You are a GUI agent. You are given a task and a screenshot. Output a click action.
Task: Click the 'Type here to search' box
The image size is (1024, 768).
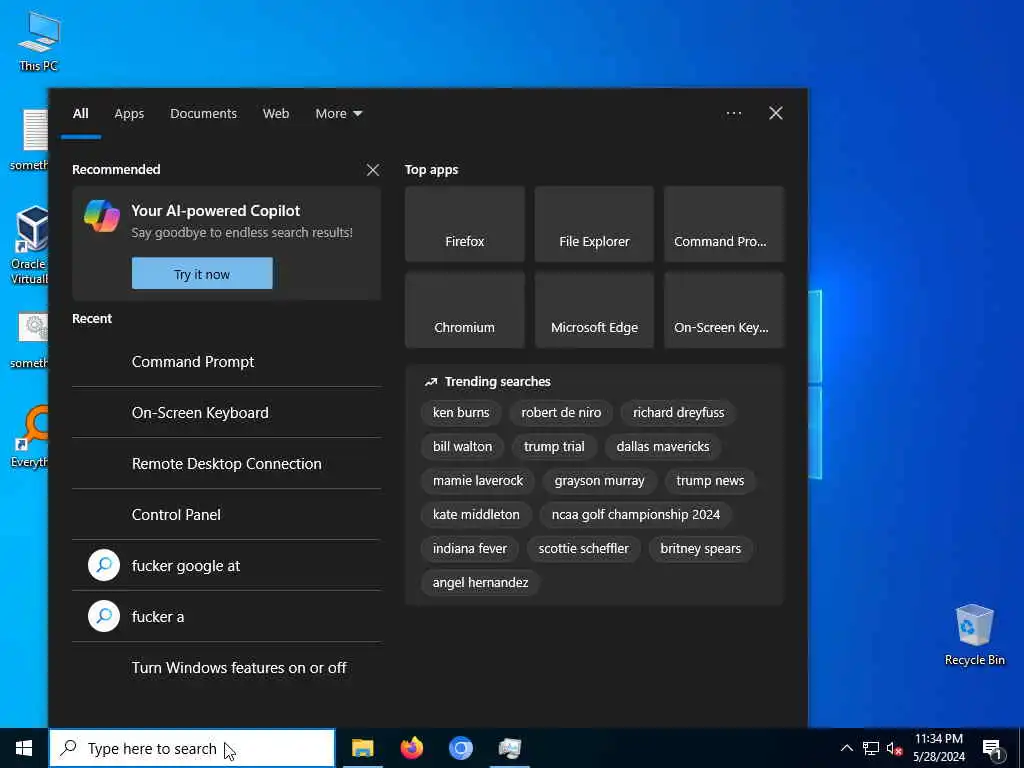click(192, 748)
